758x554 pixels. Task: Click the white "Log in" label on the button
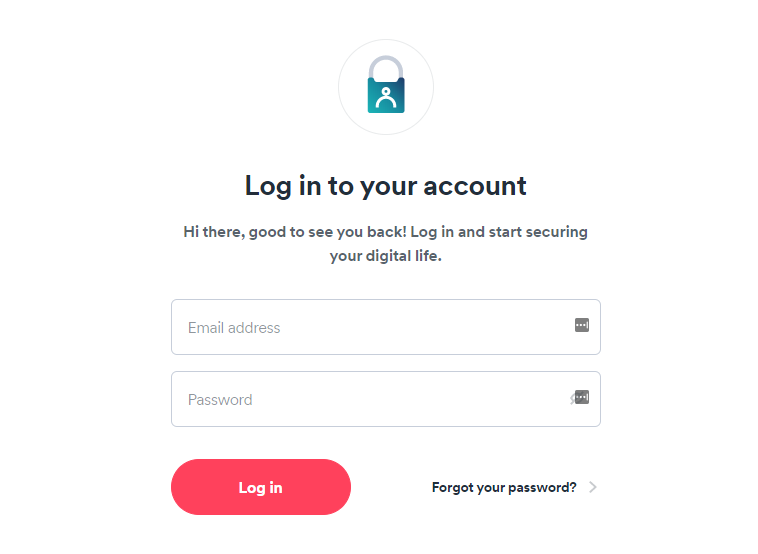point(260,488)
